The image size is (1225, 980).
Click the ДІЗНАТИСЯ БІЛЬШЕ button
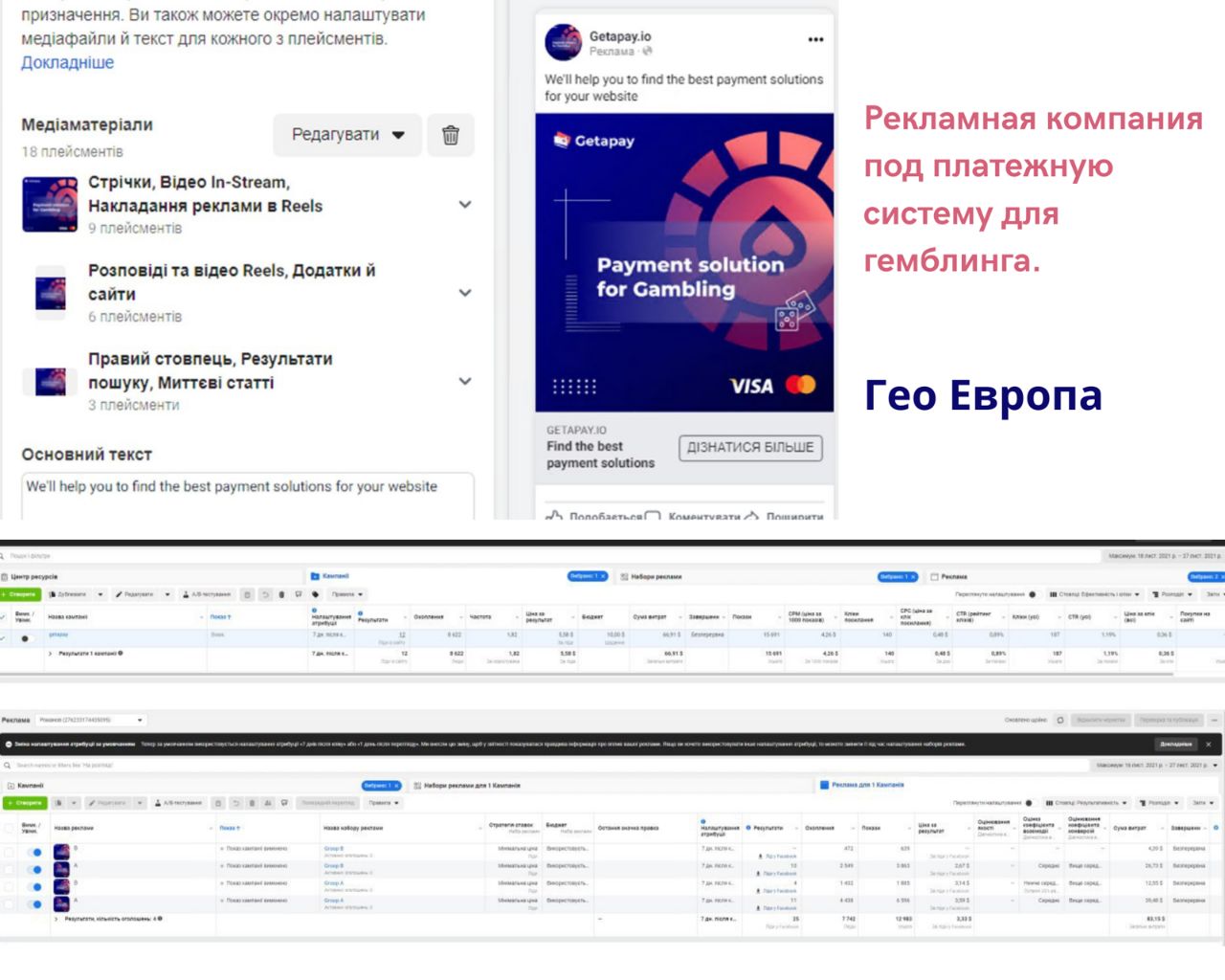pyautogui.click(x=750, y=447)
